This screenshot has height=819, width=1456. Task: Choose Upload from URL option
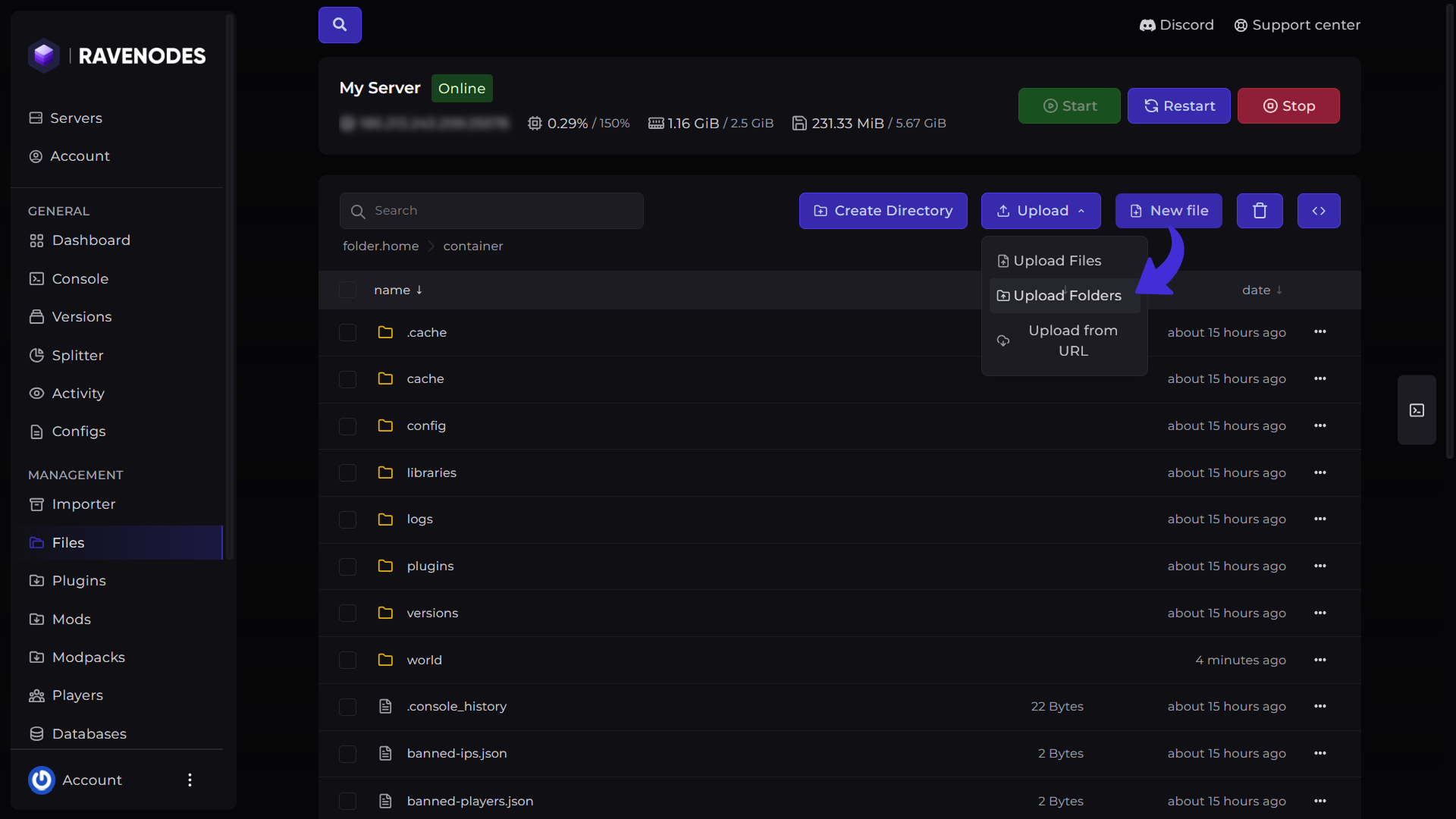(x=1065, y=340)
